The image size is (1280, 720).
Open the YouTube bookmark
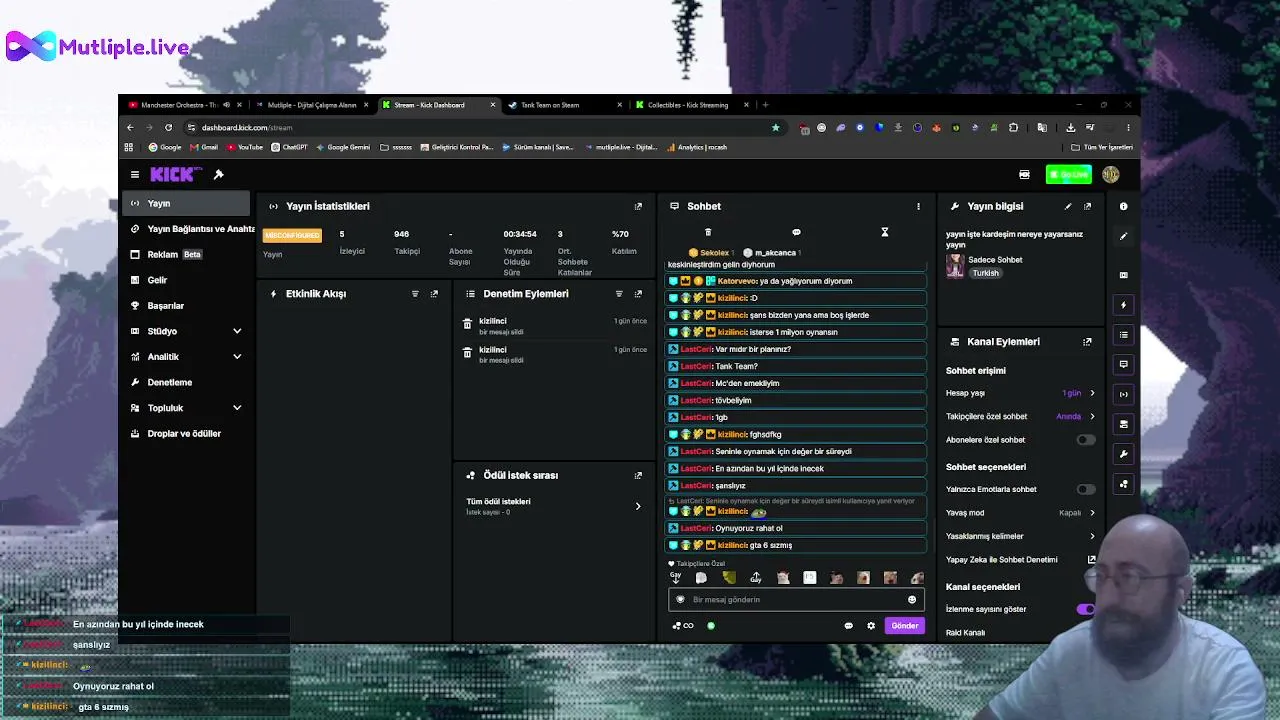point(245,148)
